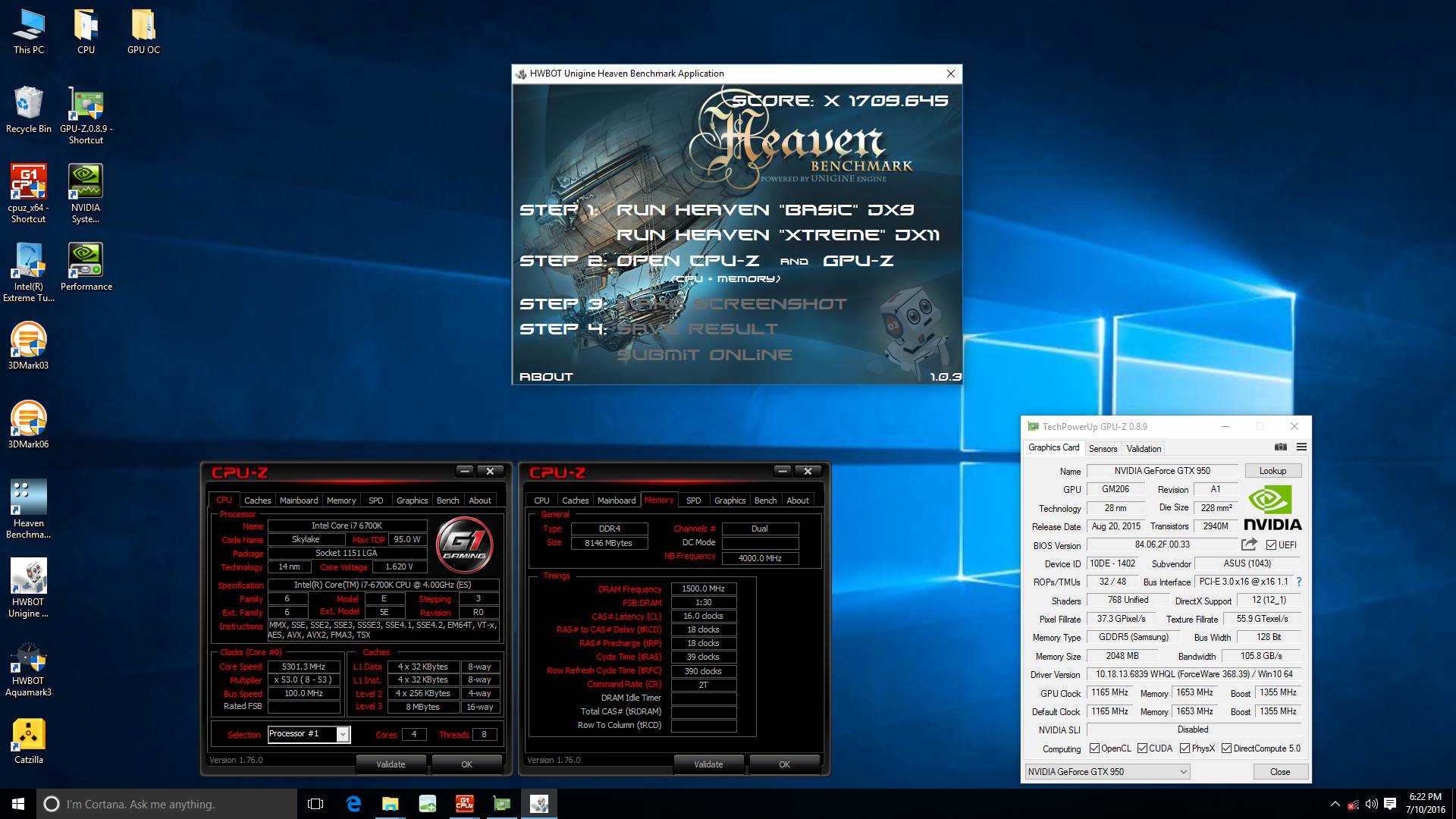Viewport: 1456px width, 819px height.
Task: Switch to Sensors tab in GPU-Z
Action: [1103, 449]
